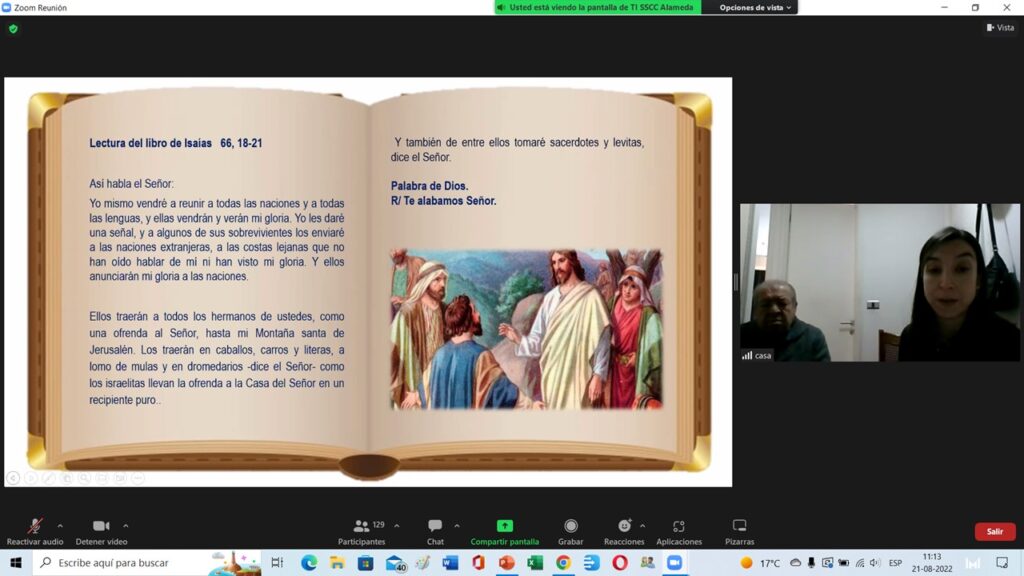
Task: Select the pen tool in slideshow controls
Action: (48, 478)
